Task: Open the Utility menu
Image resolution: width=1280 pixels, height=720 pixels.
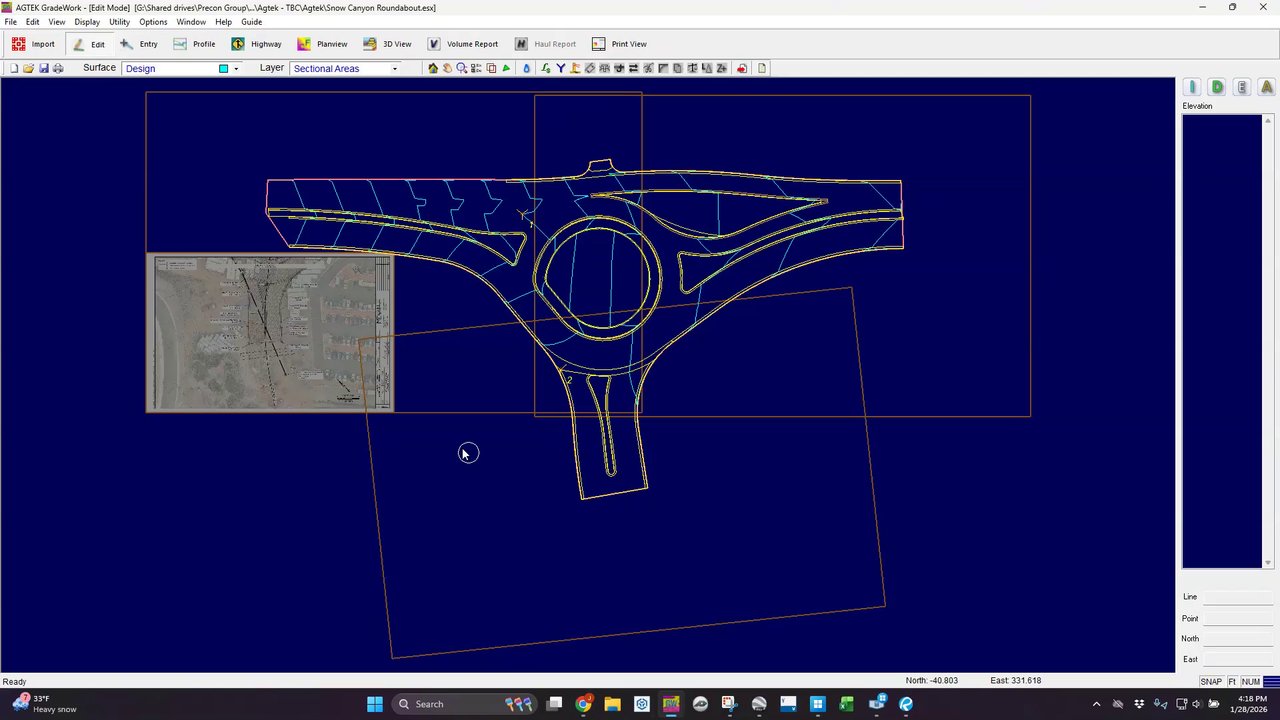Action: tap(119, 22)
